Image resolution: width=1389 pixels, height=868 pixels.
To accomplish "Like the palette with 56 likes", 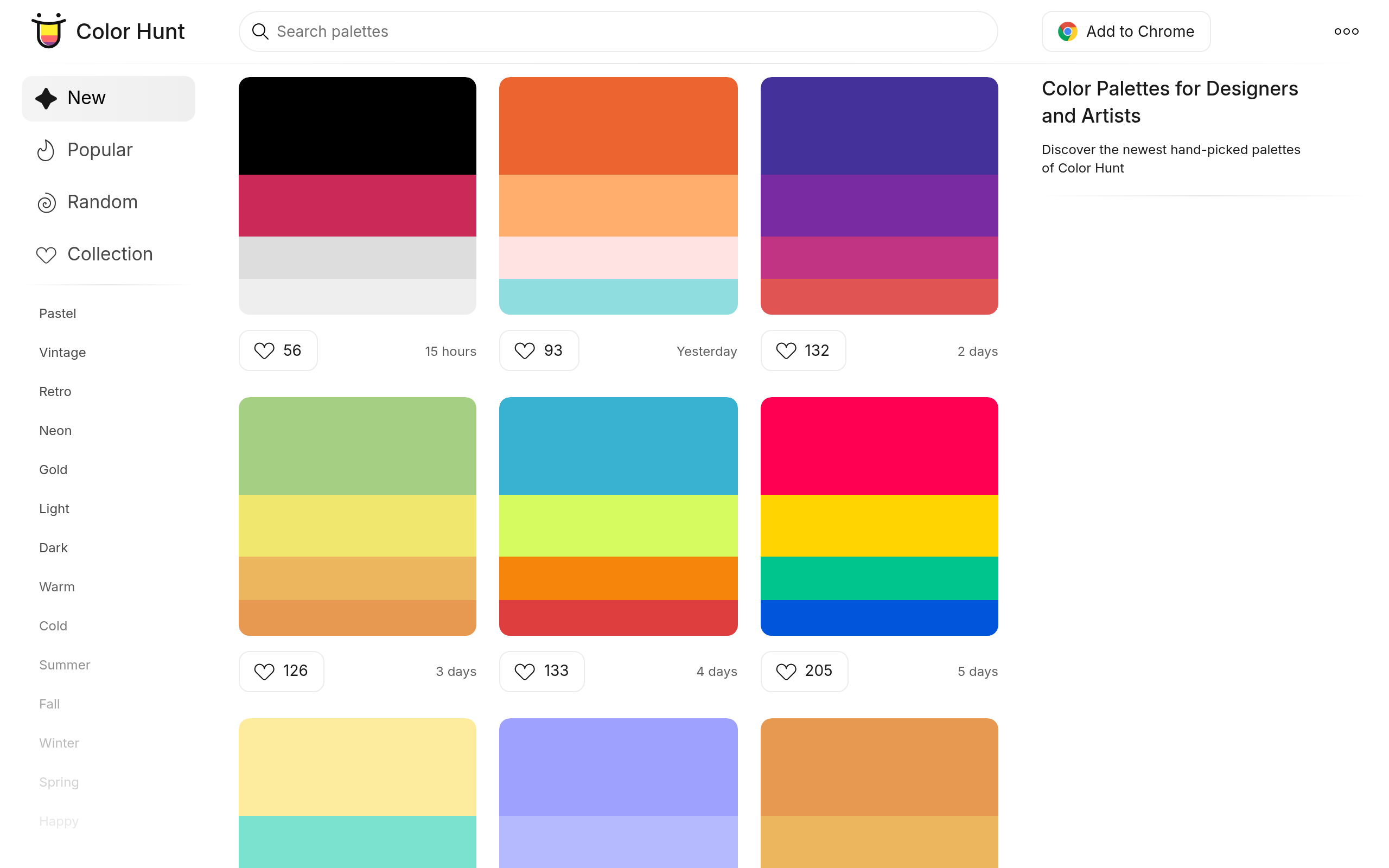I will tap(278, 350).
